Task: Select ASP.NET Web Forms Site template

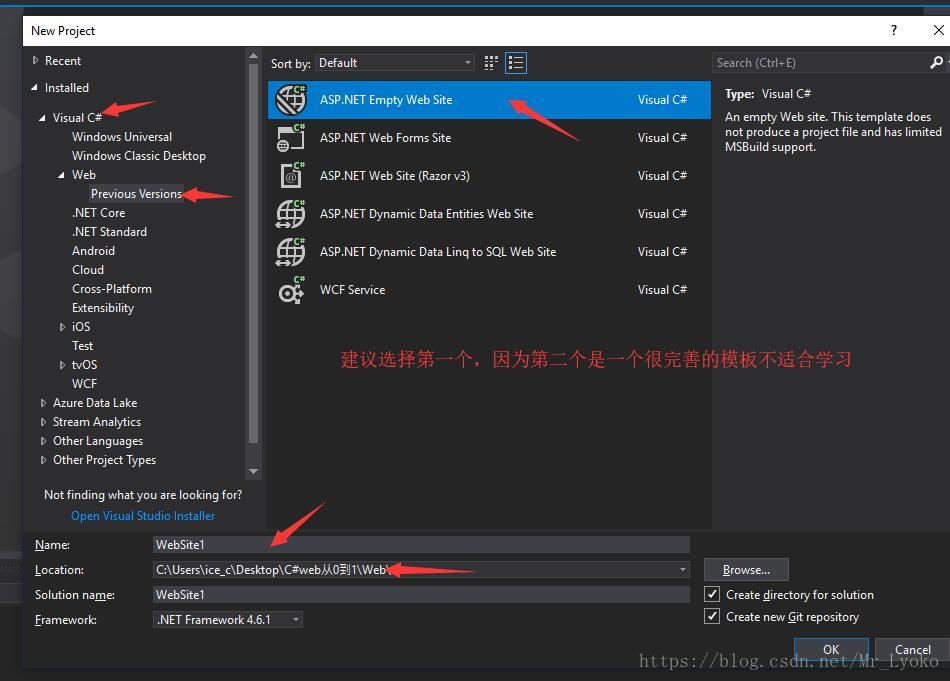Action: coord(489,138)
